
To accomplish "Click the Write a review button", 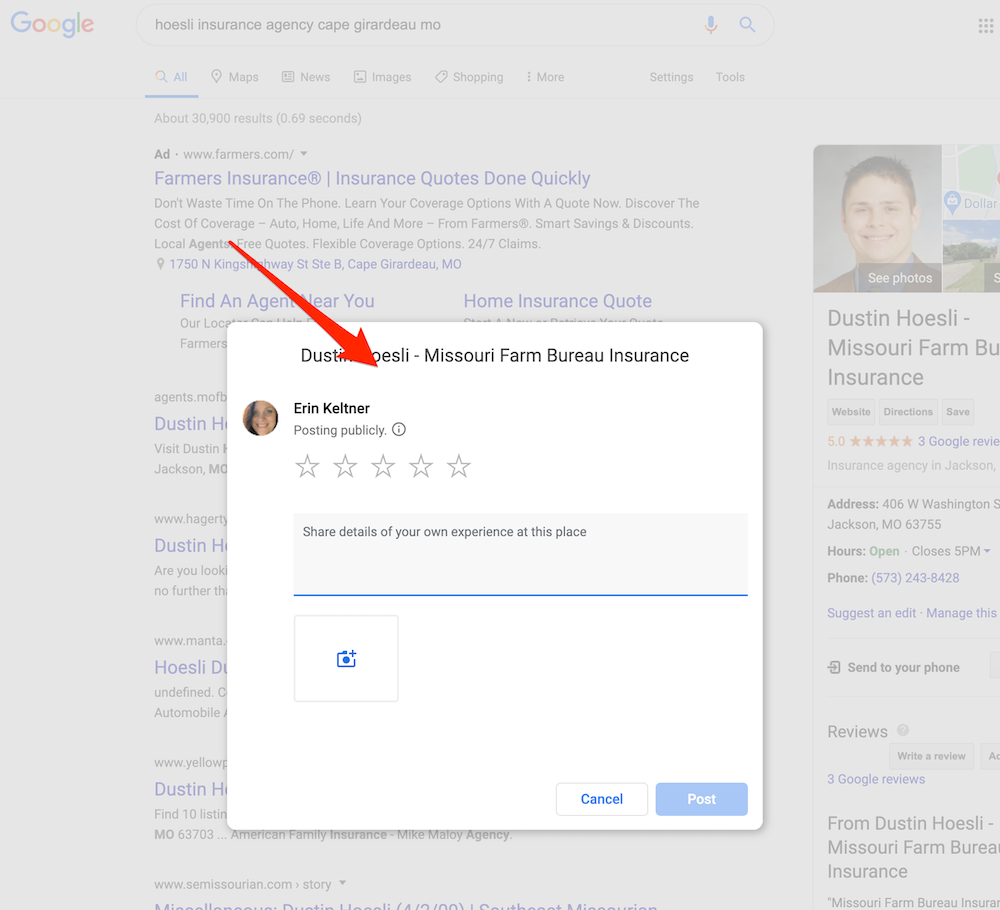I will pyautogui.click(x=931, y=756).
